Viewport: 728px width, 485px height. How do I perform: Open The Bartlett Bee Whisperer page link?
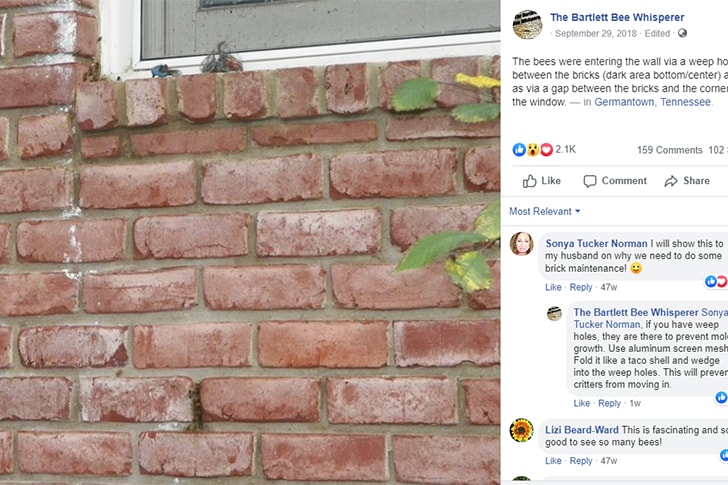coord(617,17)
